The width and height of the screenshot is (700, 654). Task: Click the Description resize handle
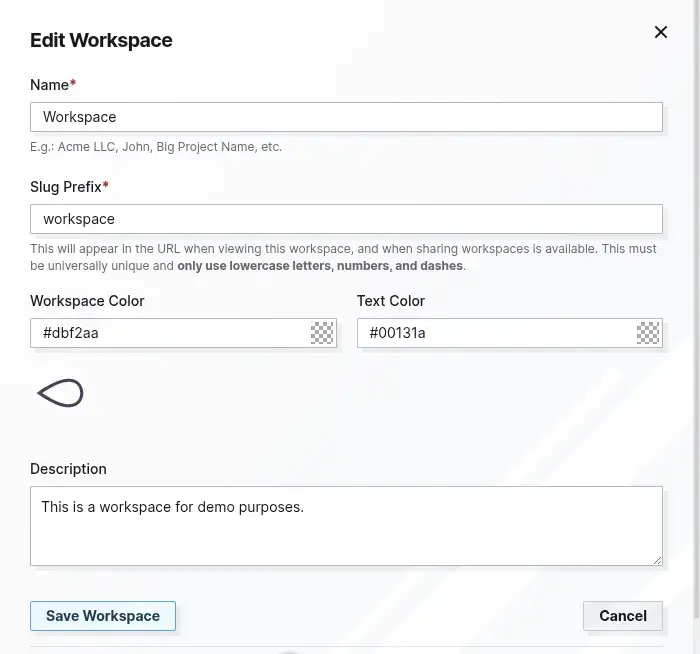pos(658,561)
